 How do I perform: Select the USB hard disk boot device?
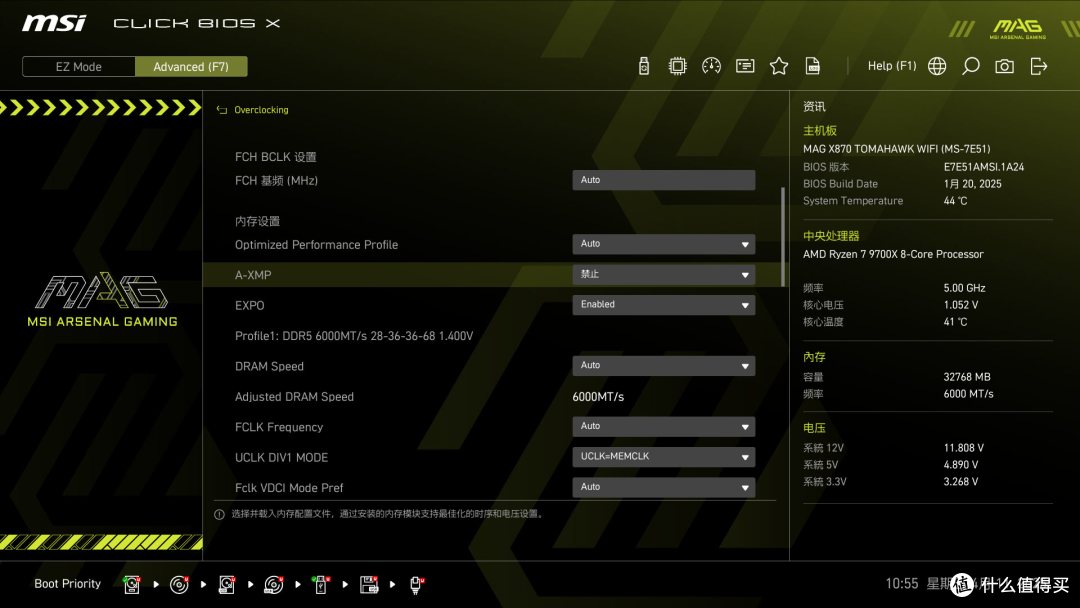[x=227, y=585]
